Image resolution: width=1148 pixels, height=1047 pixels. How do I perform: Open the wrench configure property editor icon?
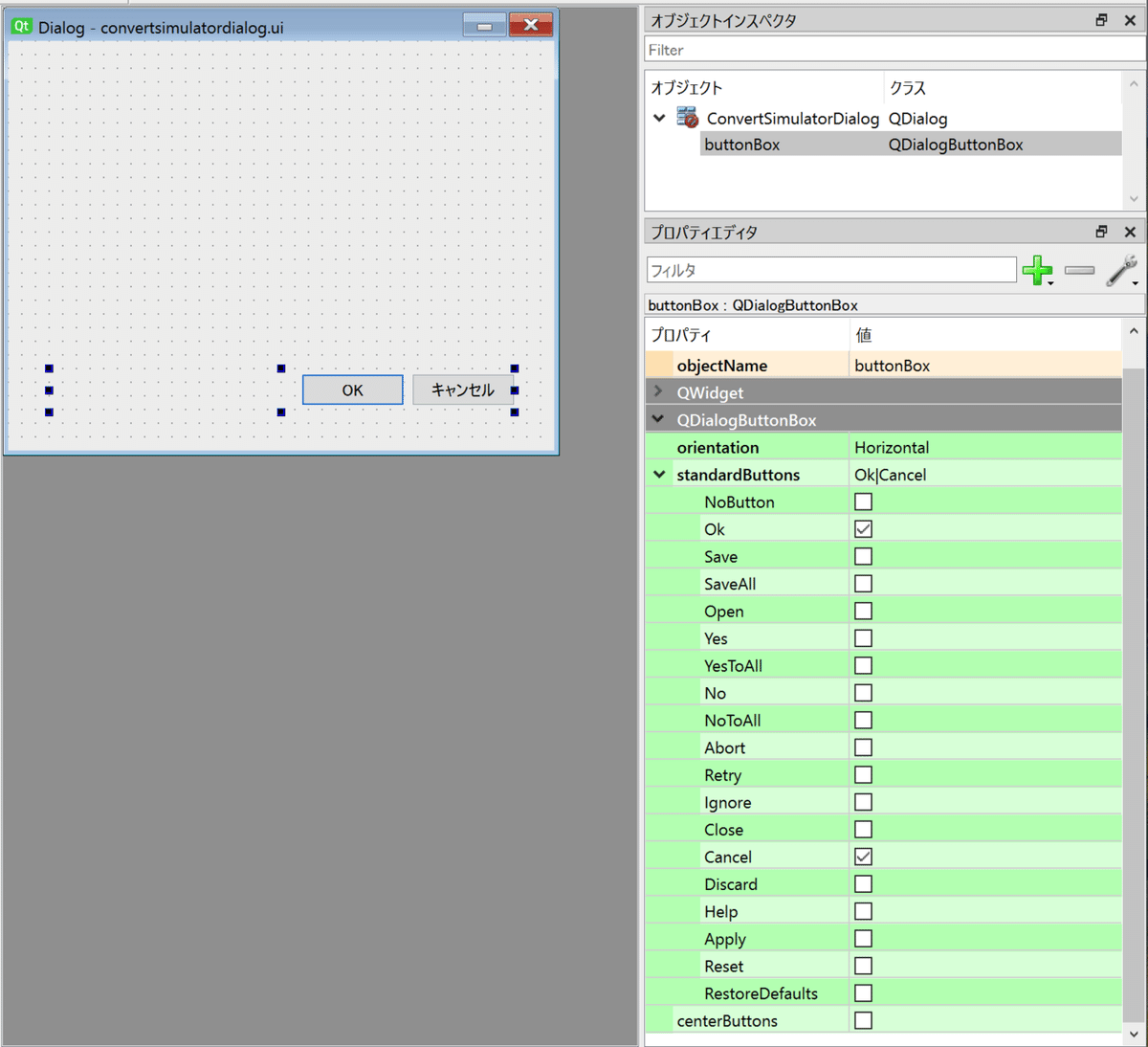click(x=1121, y=271)
